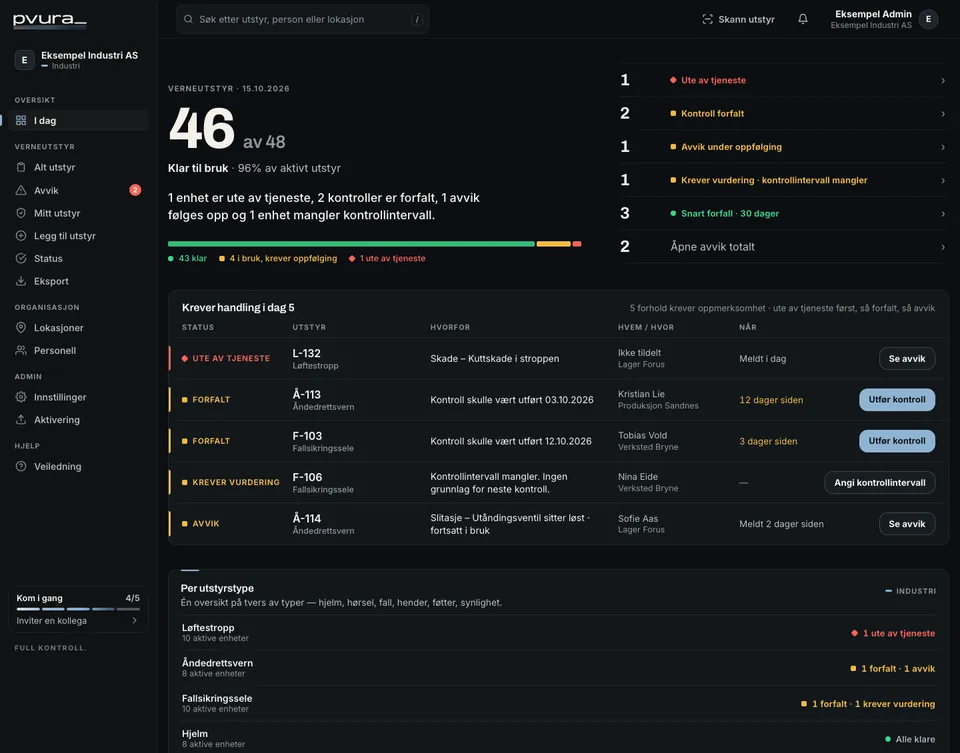Click the Avvik warning triangle icon
This screenshot has width=960, height=753.
(21, 190)
